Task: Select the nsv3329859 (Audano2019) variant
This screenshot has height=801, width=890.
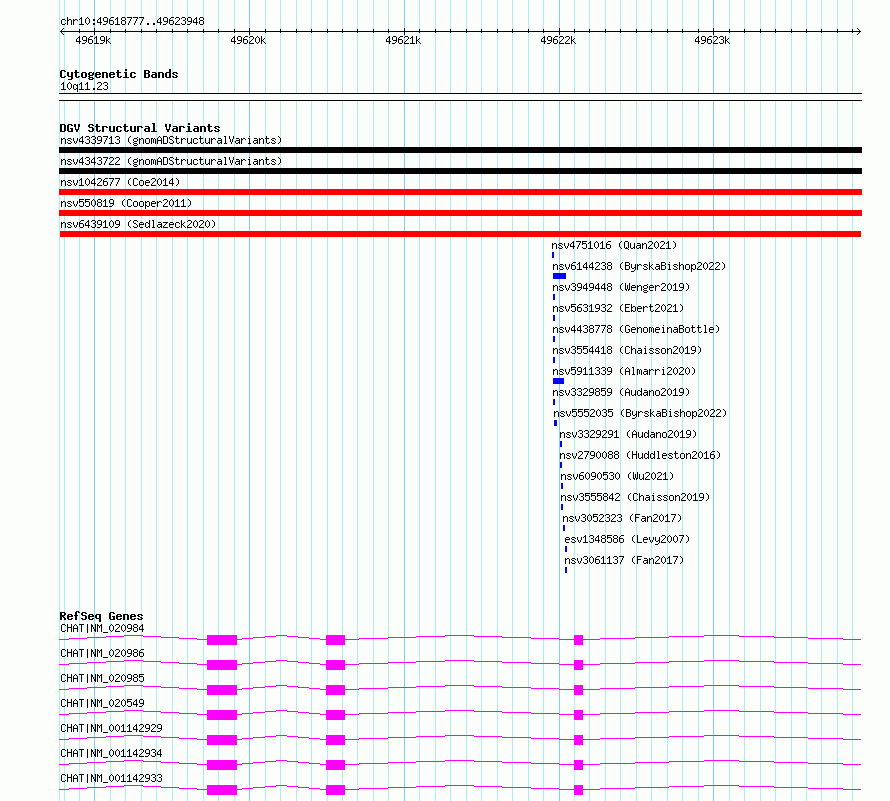Action: coord(621,392)
